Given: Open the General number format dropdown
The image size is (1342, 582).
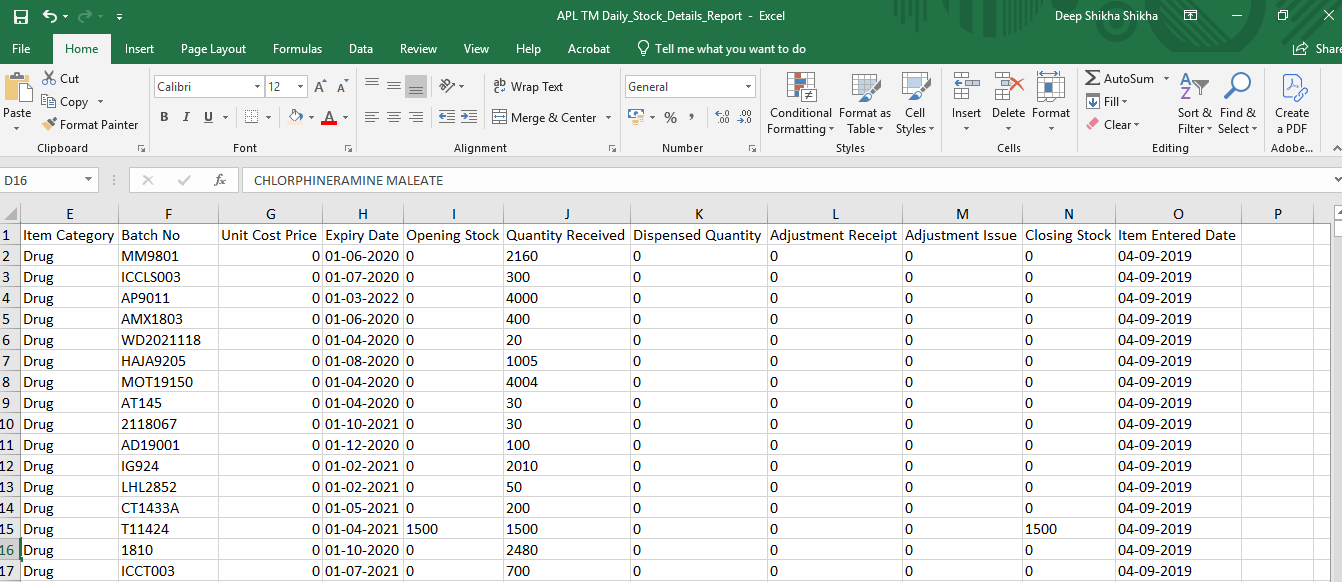Looking at the screenshot, I should 748,87.
